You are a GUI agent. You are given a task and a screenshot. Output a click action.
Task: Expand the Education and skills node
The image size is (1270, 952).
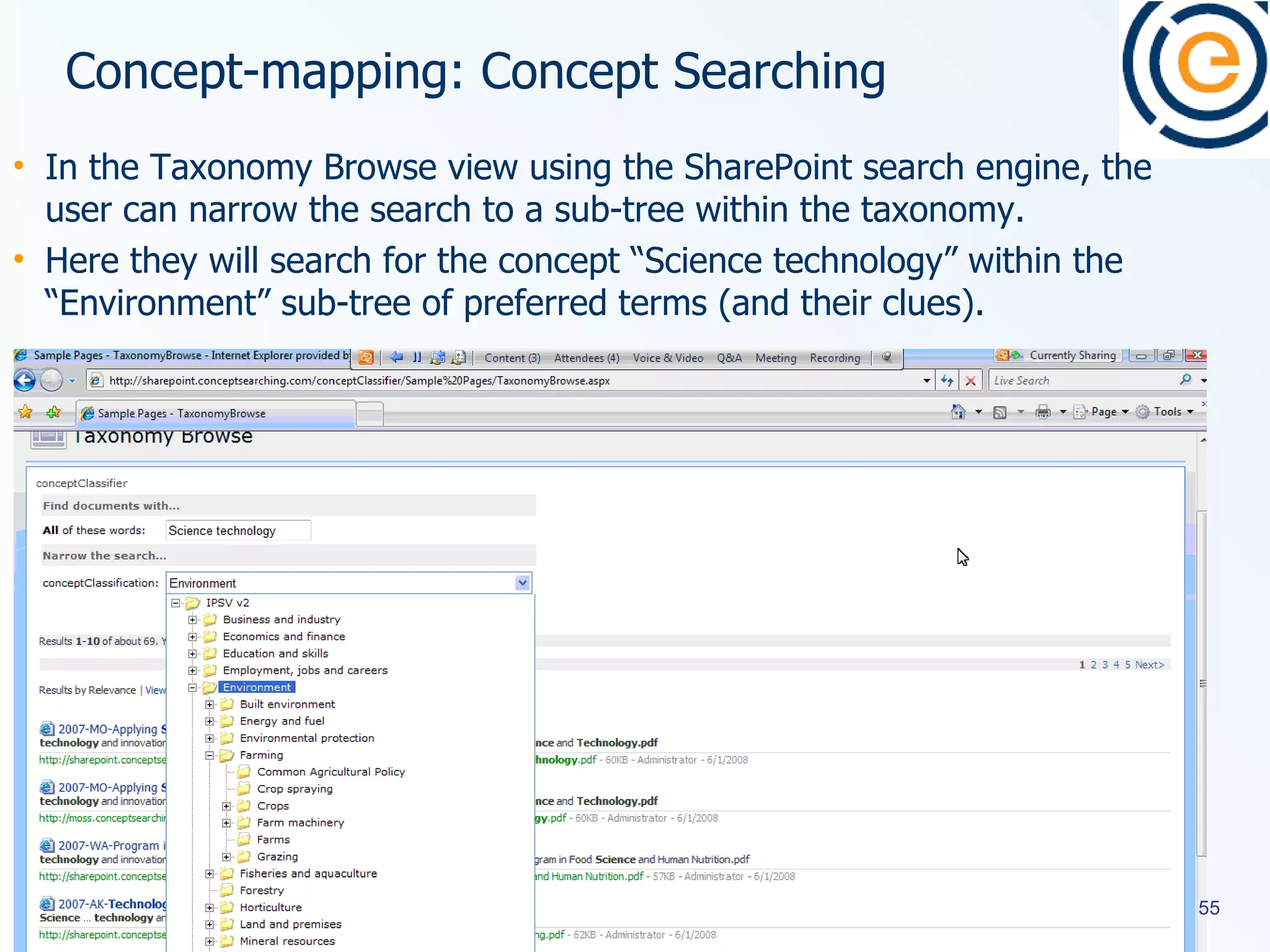pyautogui.click(x=193, y=653)
